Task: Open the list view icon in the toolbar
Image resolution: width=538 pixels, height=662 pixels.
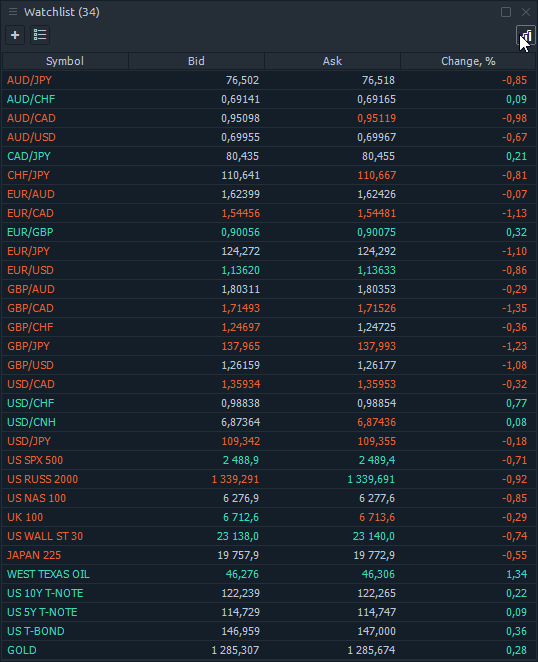Action: 40,35
